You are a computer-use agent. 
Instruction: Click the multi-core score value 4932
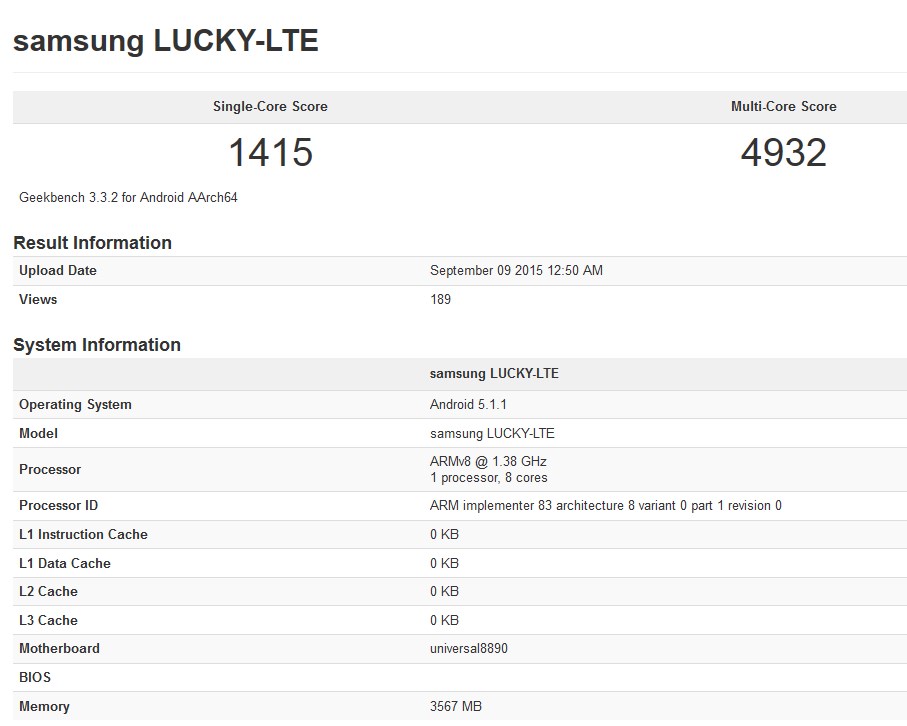784,152
